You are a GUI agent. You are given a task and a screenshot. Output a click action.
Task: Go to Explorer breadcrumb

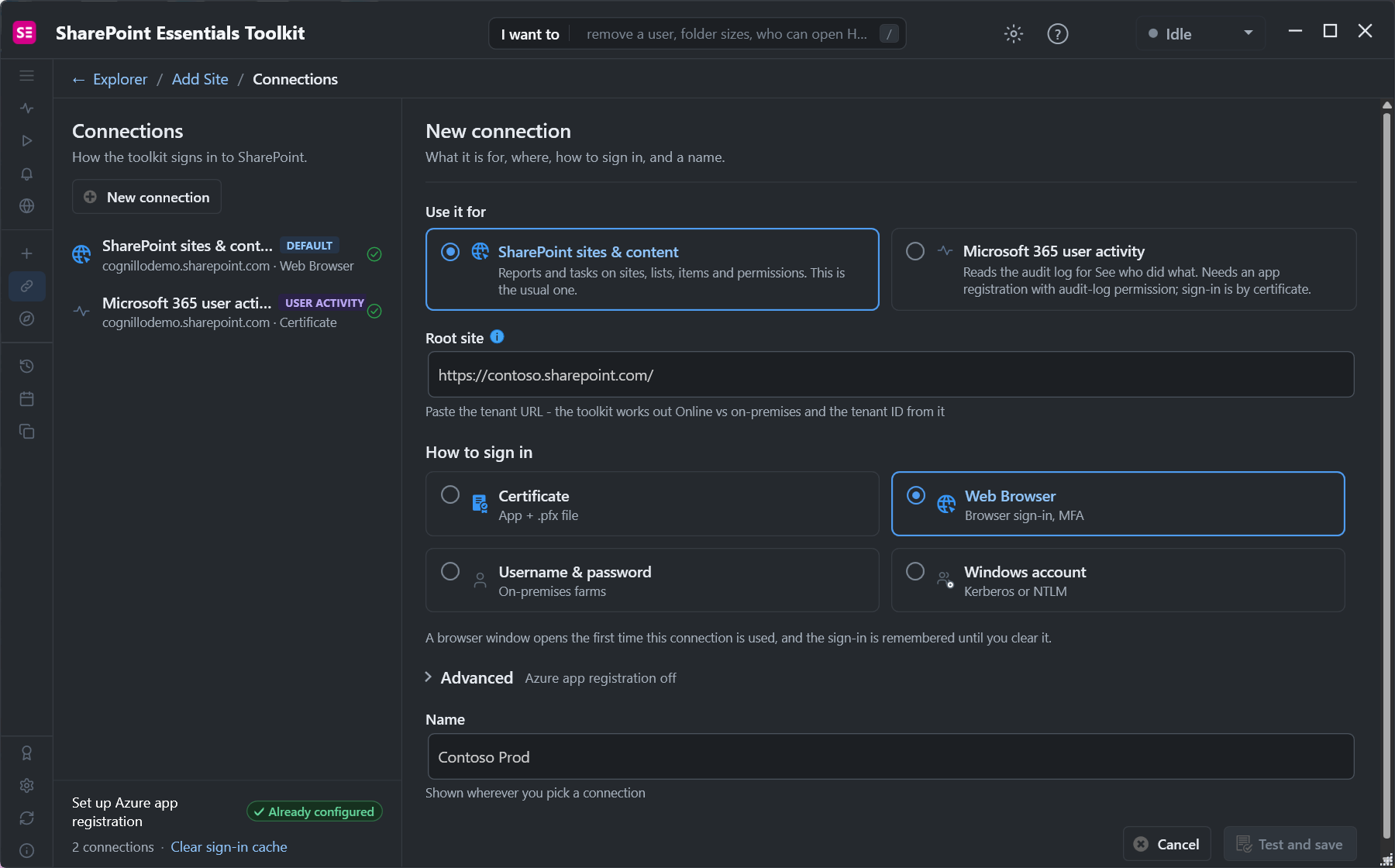(x=119, y=79)
